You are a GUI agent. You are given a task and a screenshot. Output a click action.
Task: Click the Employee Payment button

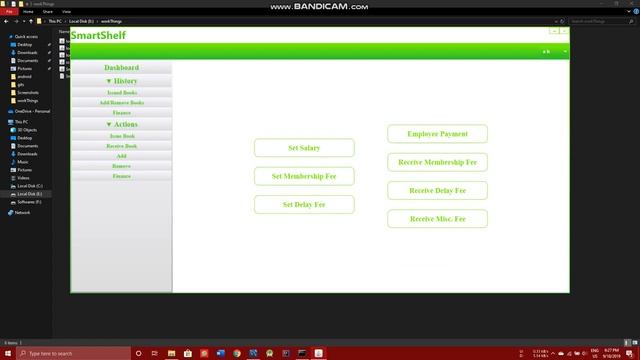(x=438, y=134)
